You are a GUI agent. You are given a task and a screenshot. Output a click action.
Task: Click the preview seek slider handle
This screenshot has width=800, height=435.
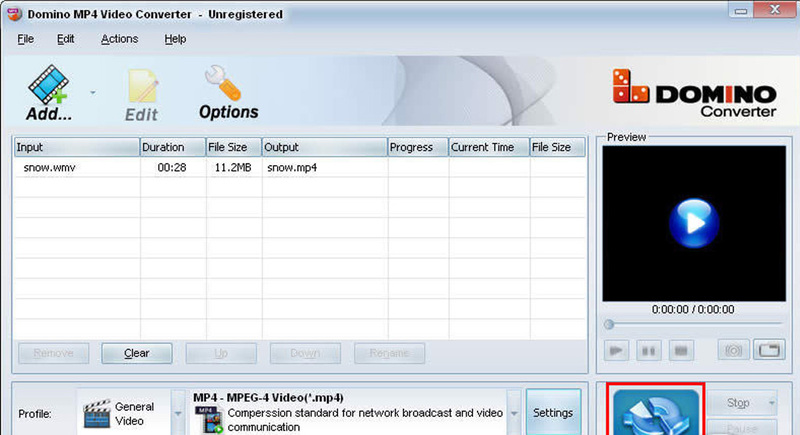[609, 324]
